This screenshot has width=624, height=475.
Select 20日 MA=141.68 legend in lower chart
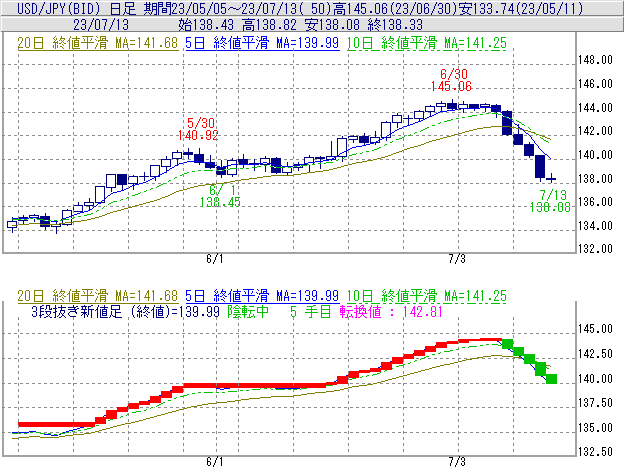tap(98, 296)
